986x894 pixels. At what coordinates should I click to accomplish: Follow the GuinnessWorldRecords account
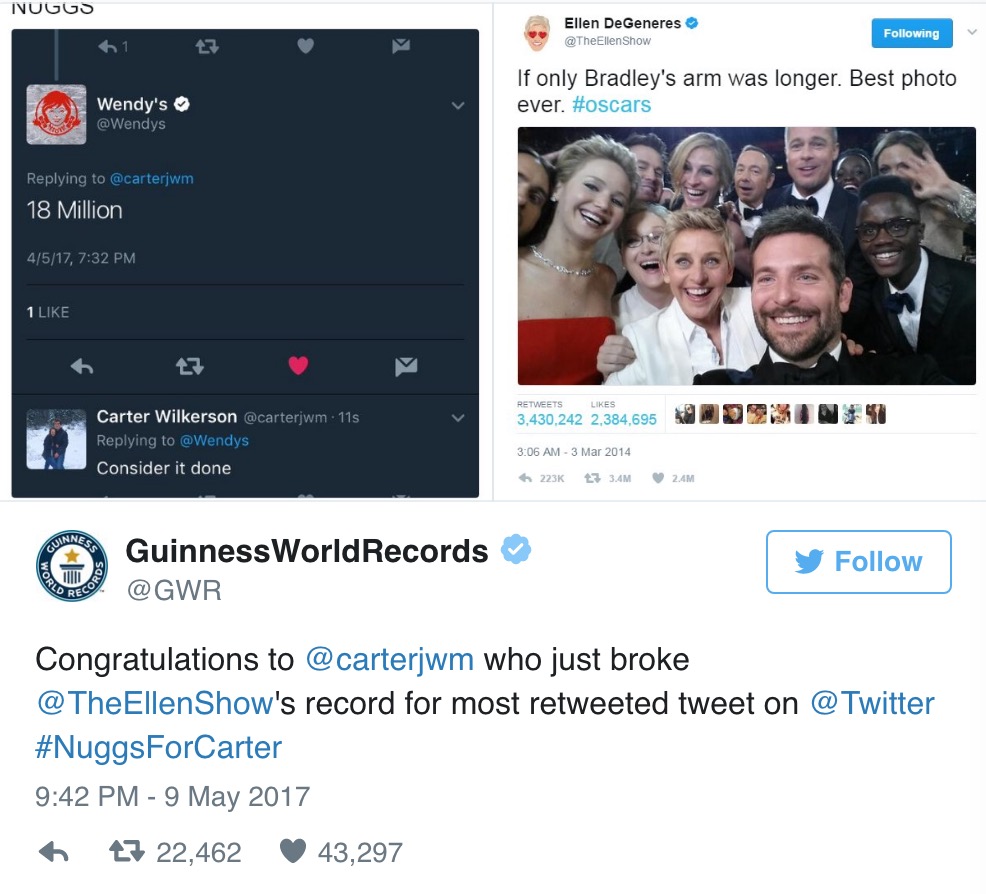coord(858,562)
